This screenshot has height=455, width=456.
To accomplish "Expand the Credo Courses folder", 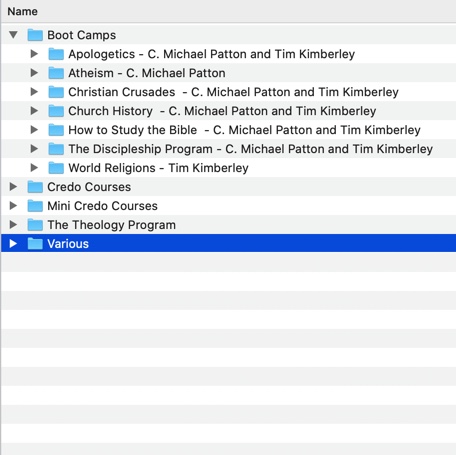I will [x=13, y=187].
